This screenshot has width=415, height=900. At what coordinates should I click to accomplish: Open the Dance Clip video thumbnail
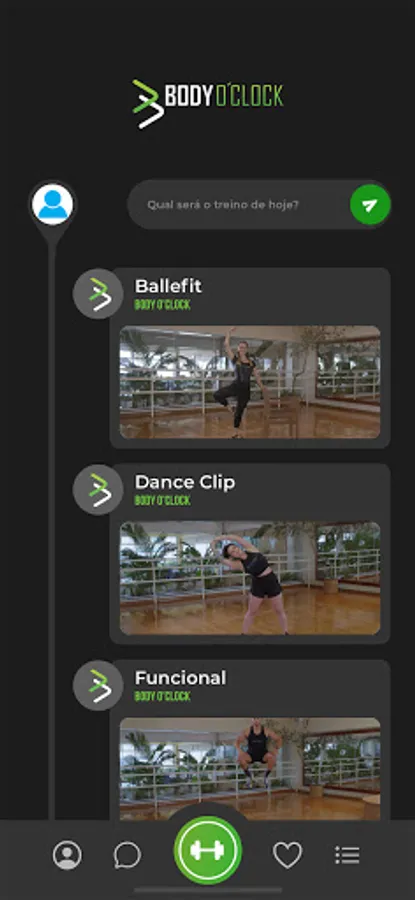250,578
